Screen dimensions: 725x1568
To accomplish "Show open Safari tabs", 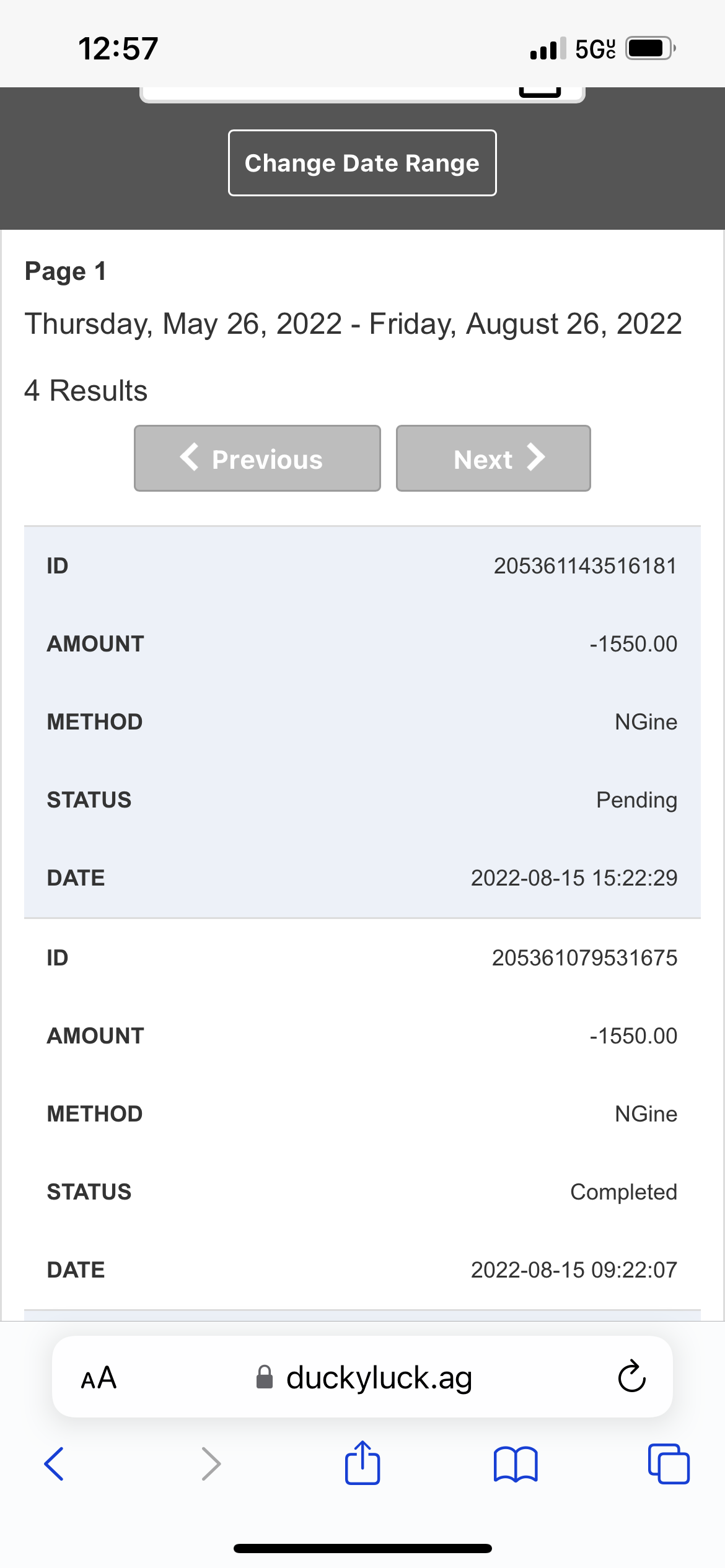I will [668, 1464].
